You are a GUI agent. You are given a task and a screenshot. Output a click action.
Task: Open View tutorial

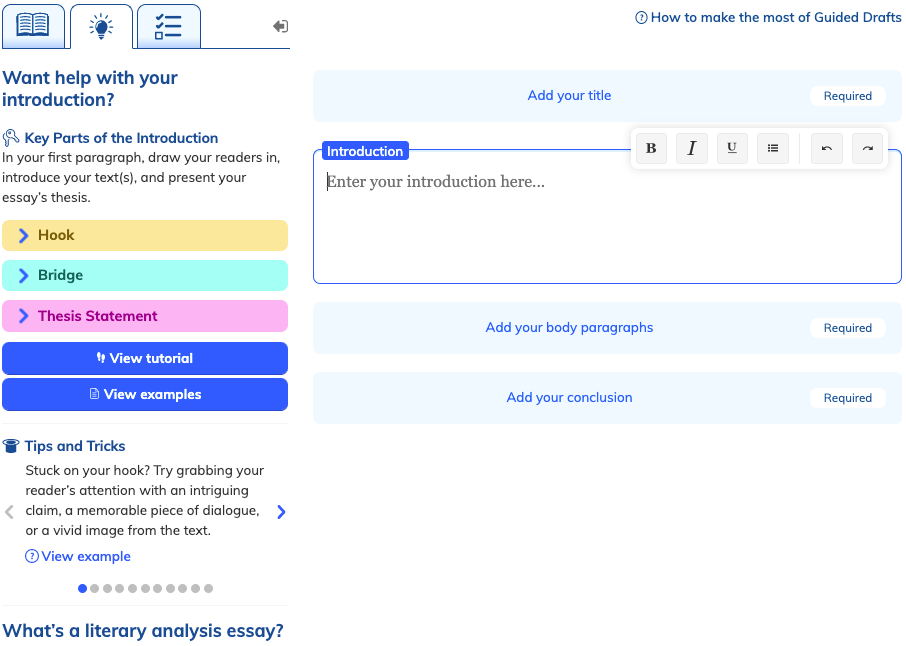[145, 358]
